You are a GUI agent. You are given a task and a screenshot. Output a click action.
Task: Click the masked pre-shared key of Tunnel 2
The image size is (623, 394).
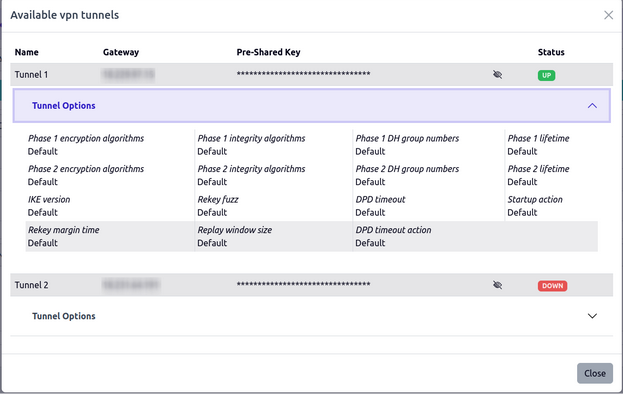(x=304, y=284)
